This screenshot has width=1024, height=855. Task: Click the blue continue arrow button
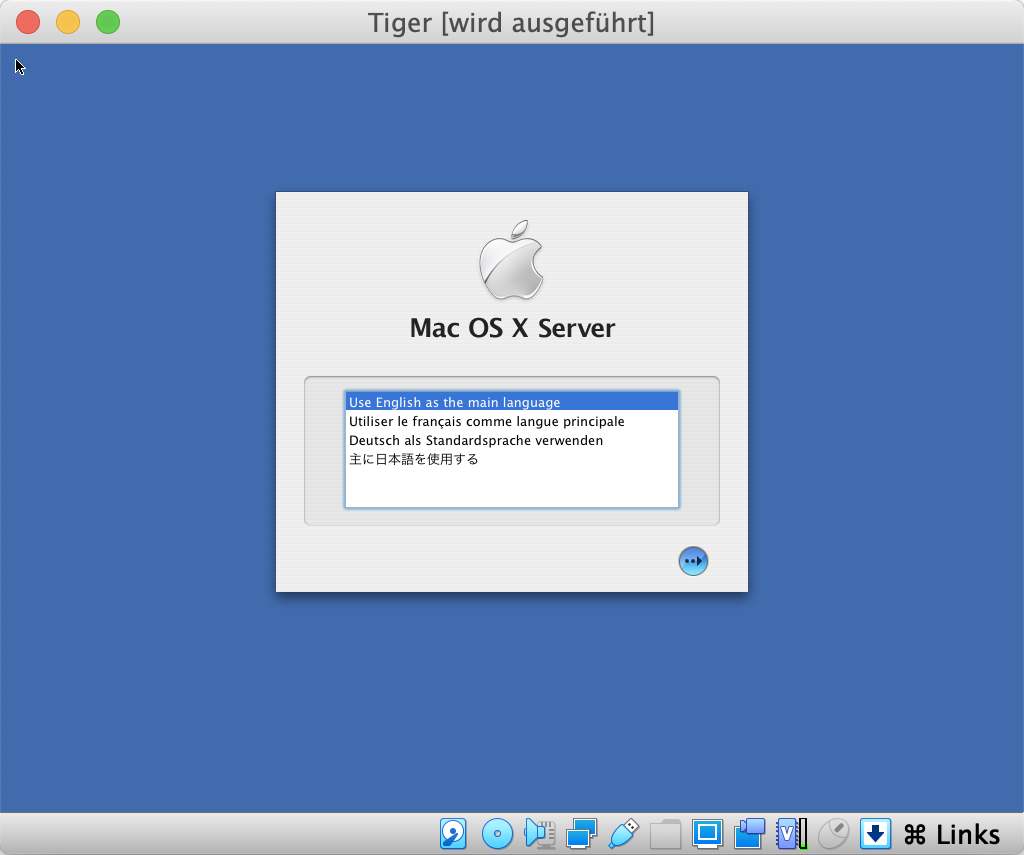click(693, 561)
